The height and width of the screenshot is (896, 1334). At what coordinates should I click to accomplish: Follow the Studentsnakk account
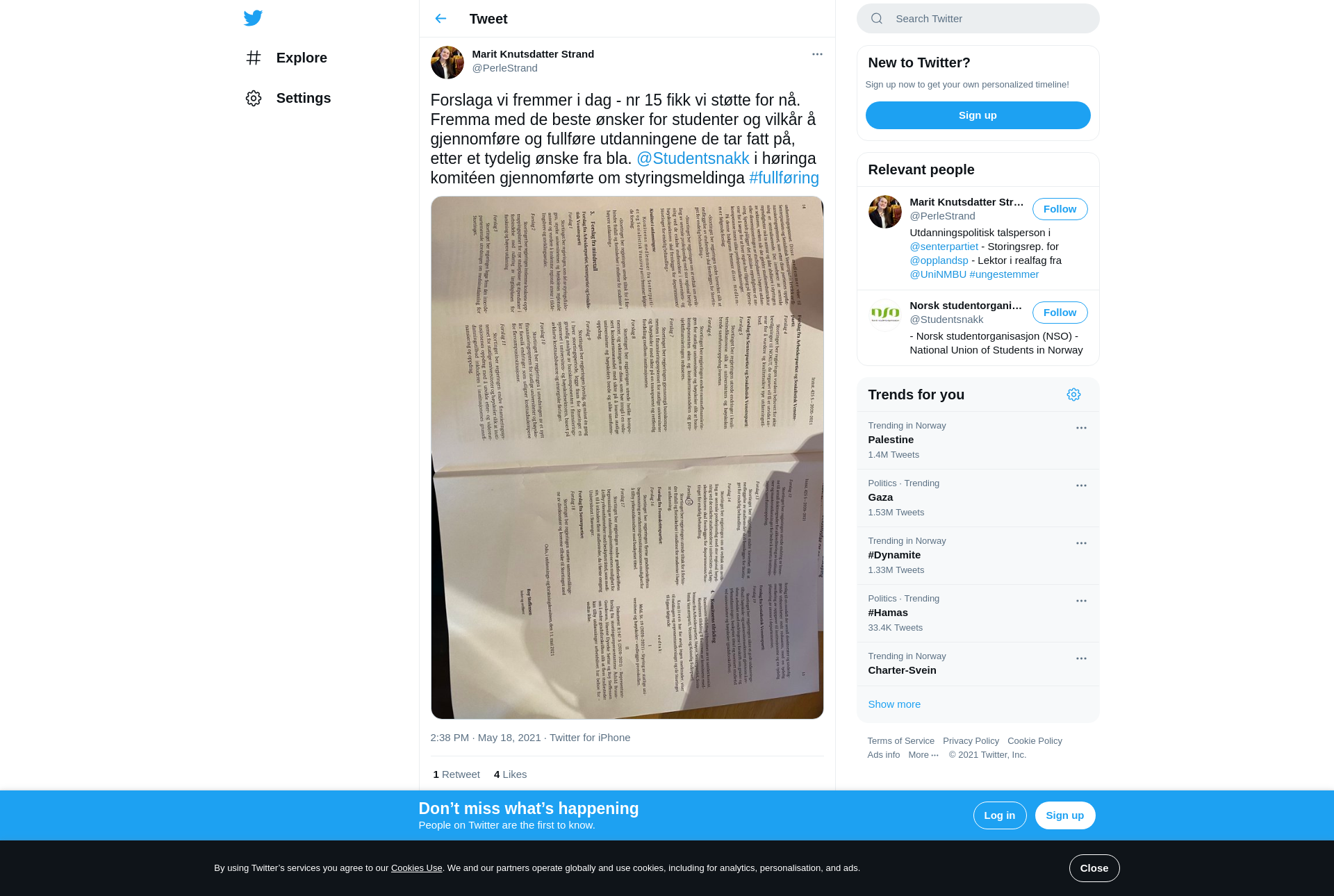click(x=1060, y=313)
